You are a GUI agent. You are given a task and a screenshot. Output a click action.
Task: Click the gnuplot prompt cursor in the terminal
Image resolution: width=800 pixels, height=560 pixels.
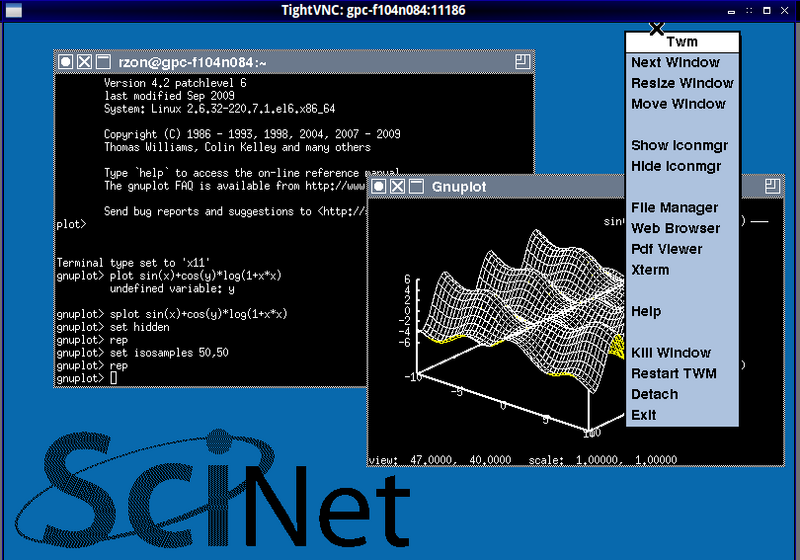[x=113, y=378]
